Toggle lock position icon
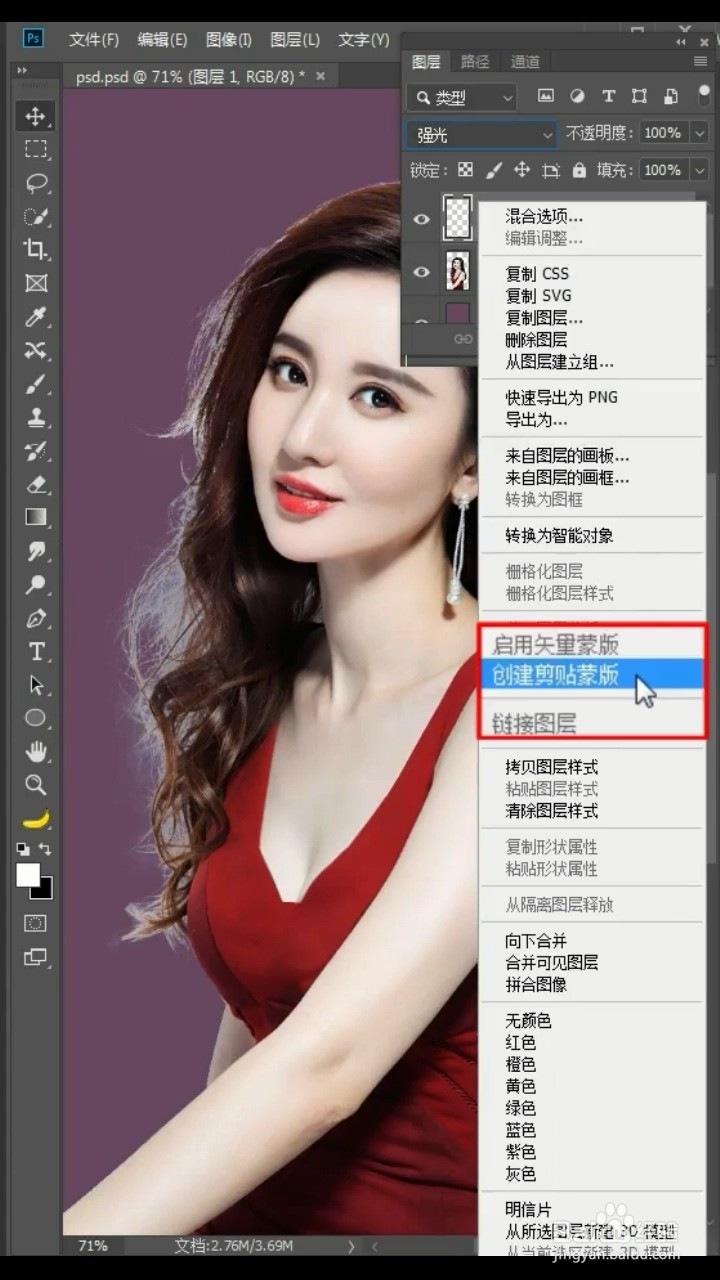 click(x=522, y=170)
